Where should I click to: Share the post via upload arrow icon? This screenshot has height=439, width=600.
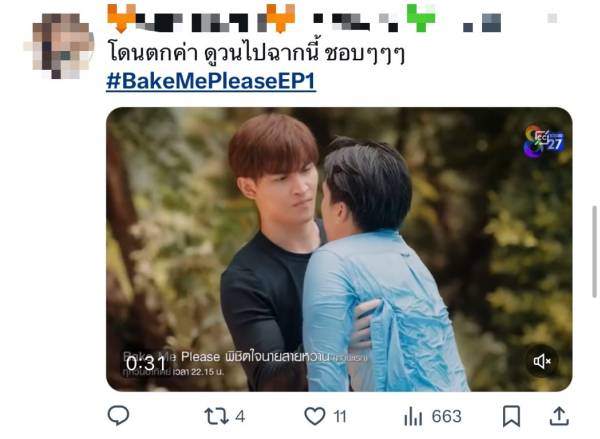coord(559,416)
